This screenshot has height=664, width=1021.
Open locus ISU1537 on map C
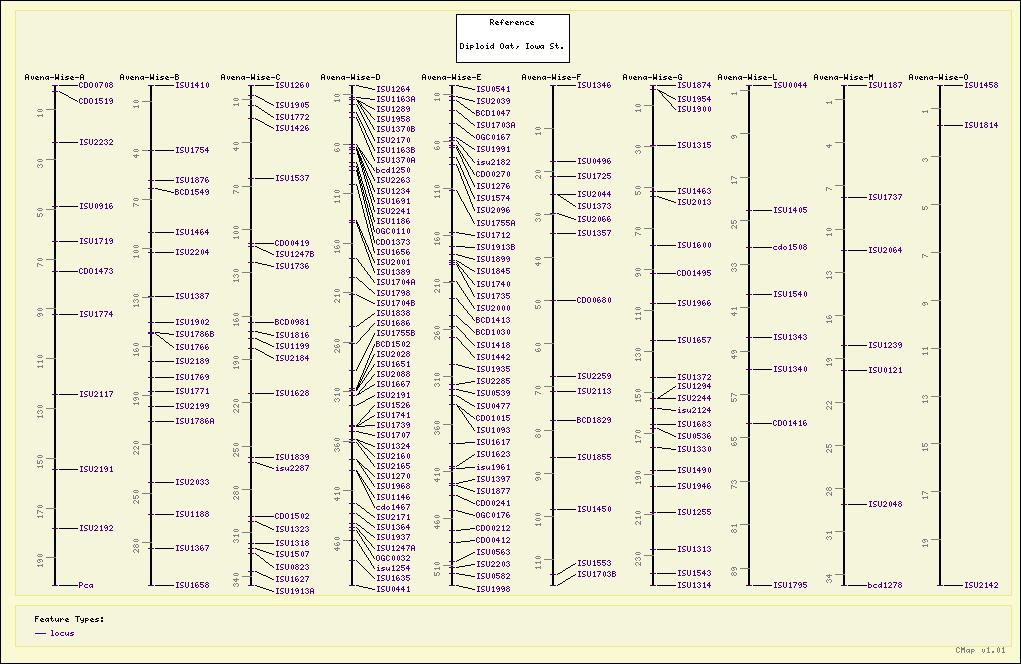292,178
